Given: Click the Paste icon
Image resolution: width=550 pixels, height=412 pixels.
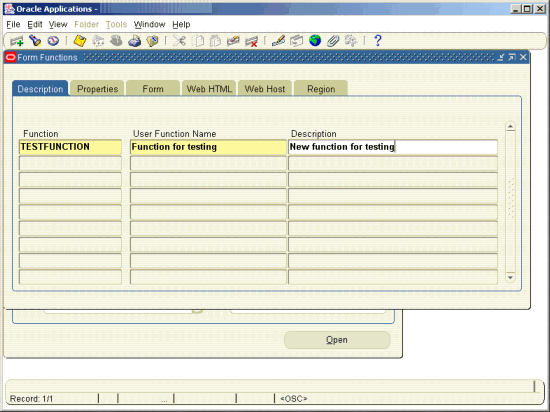Looking at the screenshot, I should tap(215, 41).
